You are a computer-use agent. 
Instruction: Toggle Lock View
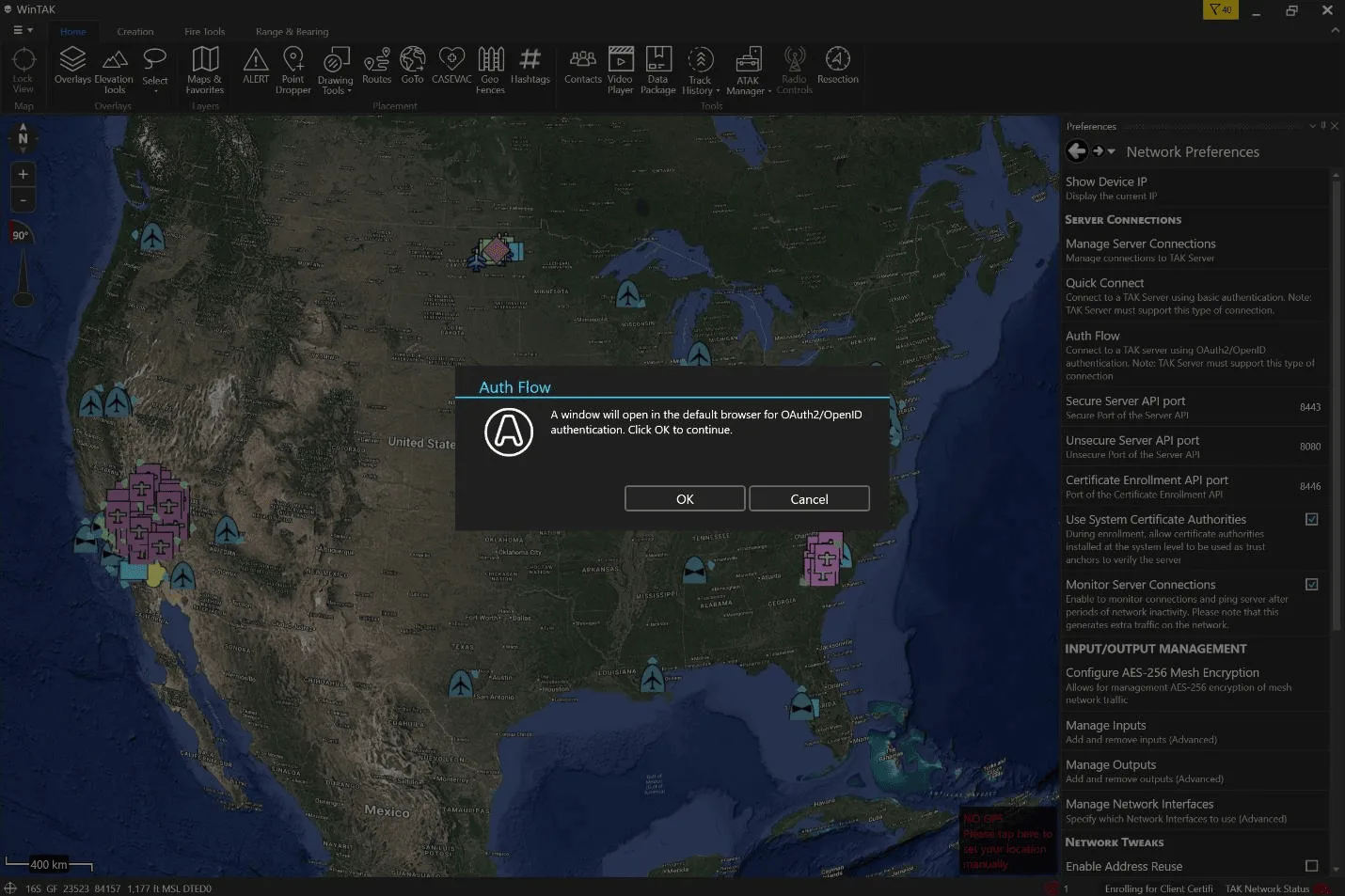coord(24,71)
